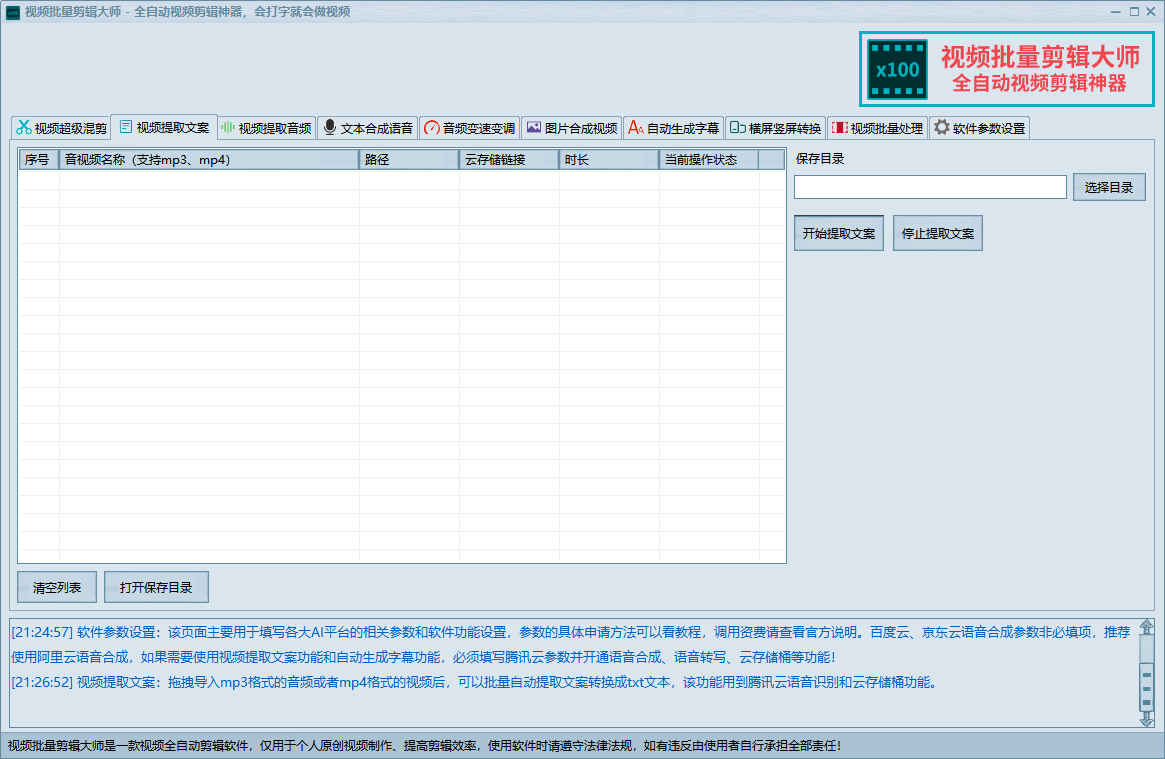Click the 音视频名称 column header
The image size is (1165, 759).
click(209, 160)
